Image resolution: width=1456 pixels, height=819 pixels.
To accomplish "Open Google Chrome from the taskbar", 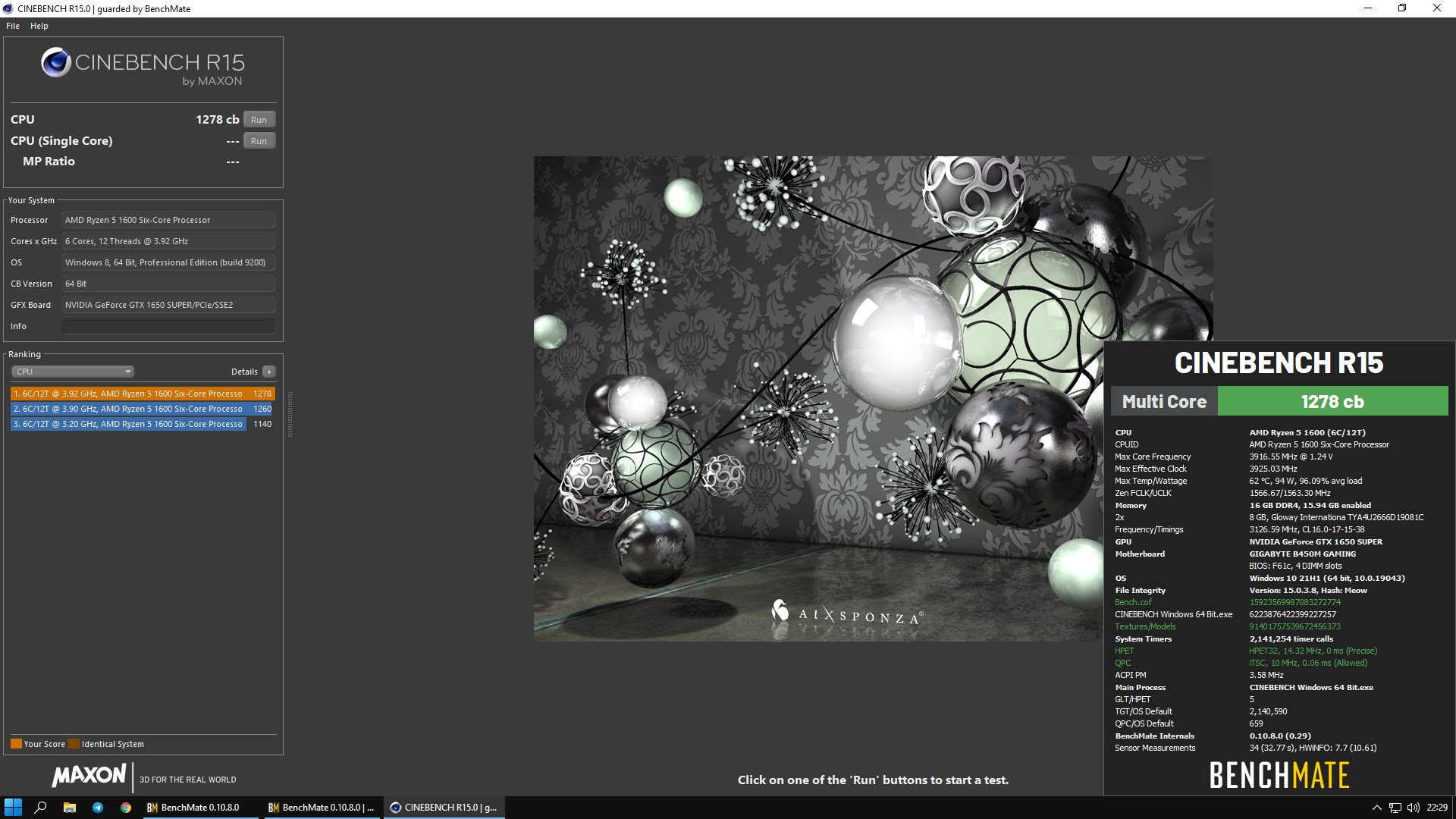I will [x=126, y=808].
